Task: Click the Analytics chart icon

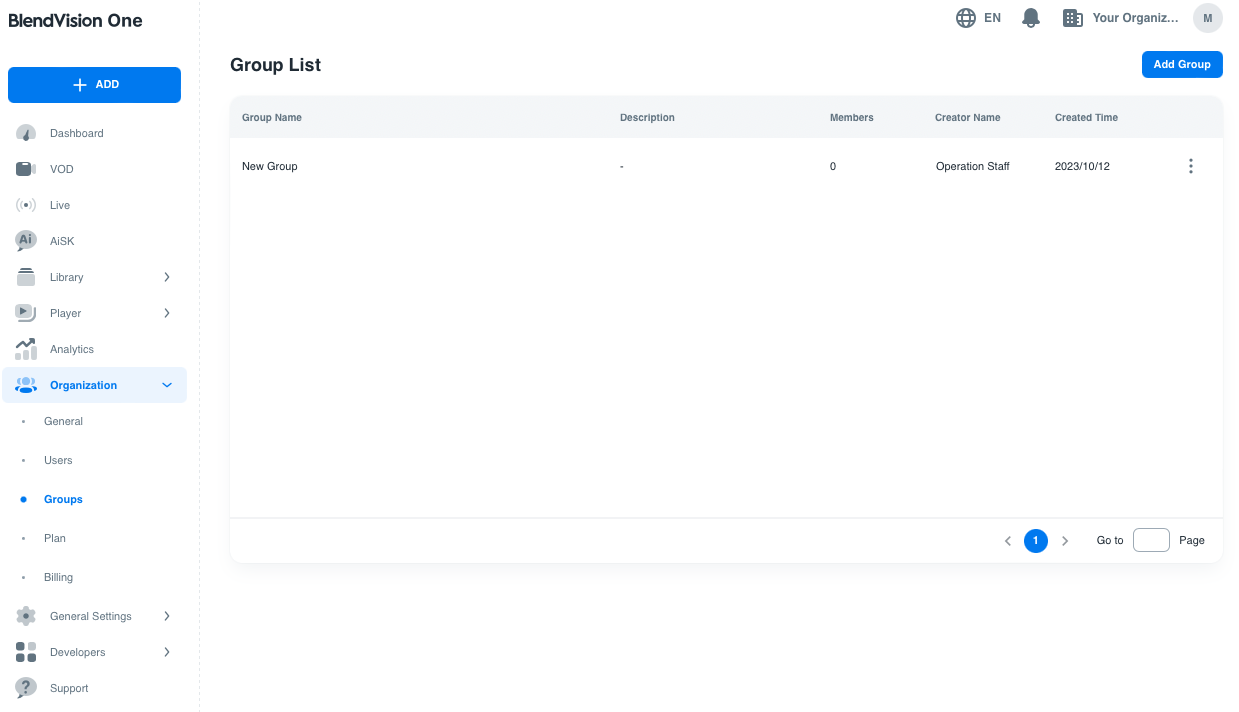Action: click(x=26, y=349)
